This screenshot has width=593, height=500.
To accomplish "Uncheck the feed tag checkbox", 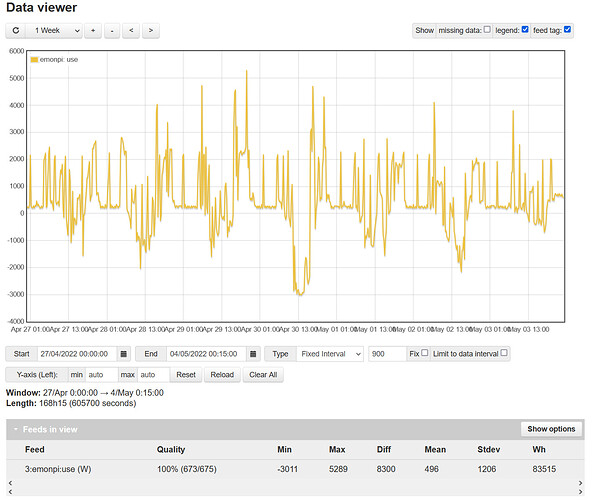I will click(567, 30).
